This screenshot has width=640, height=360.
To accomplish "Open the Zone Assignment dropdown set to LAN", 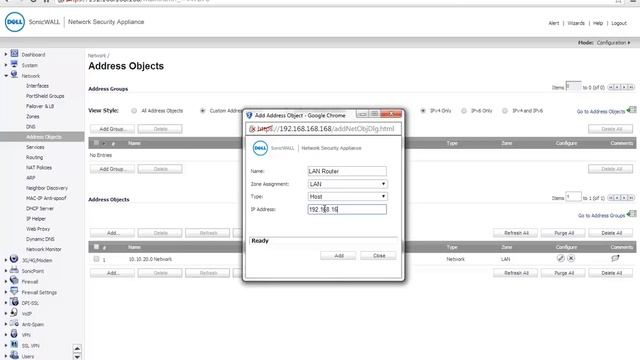I will (347, 184).
